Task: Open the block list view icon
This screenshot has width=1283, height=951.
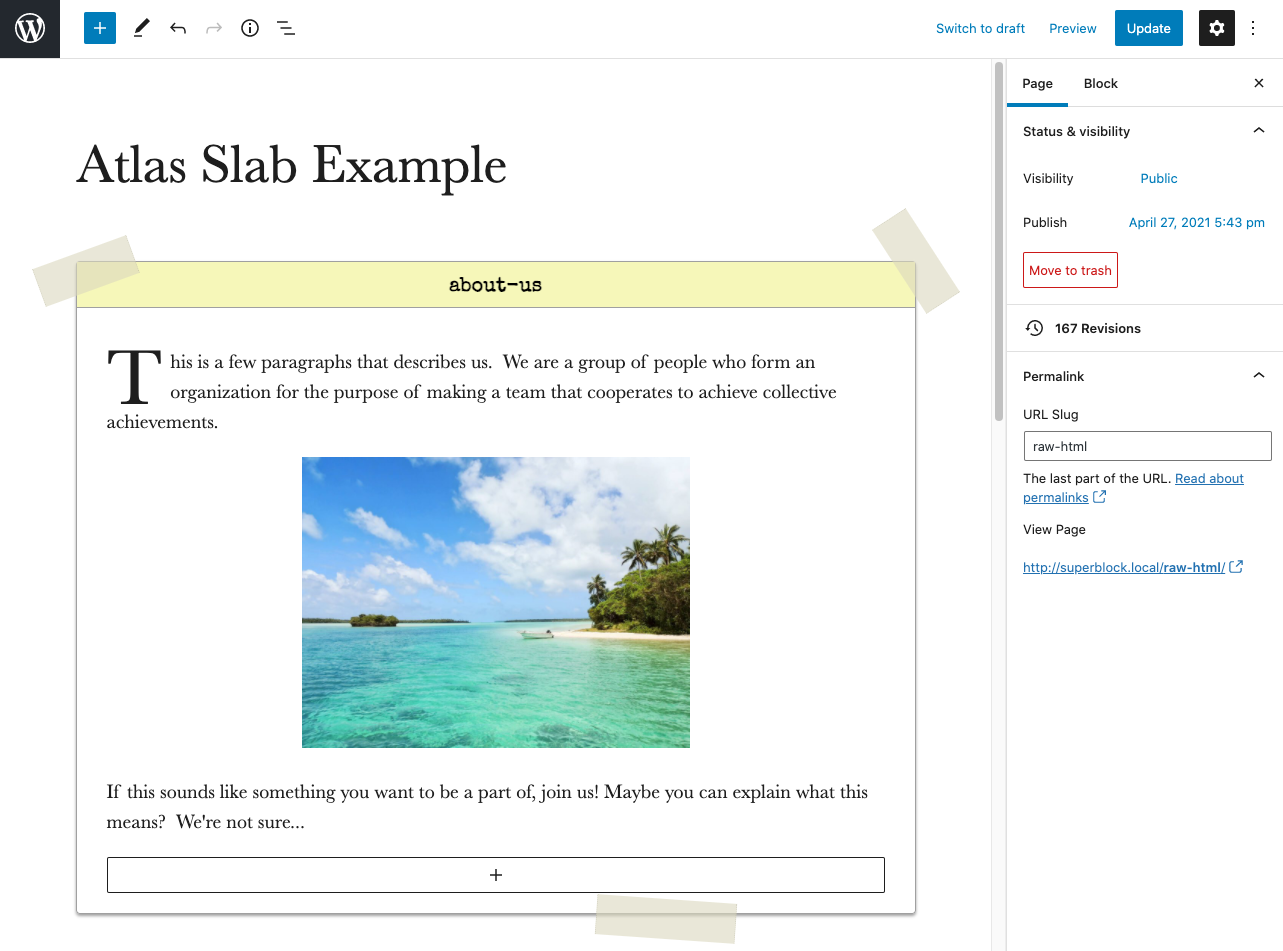Action: [x=286, y=29]
